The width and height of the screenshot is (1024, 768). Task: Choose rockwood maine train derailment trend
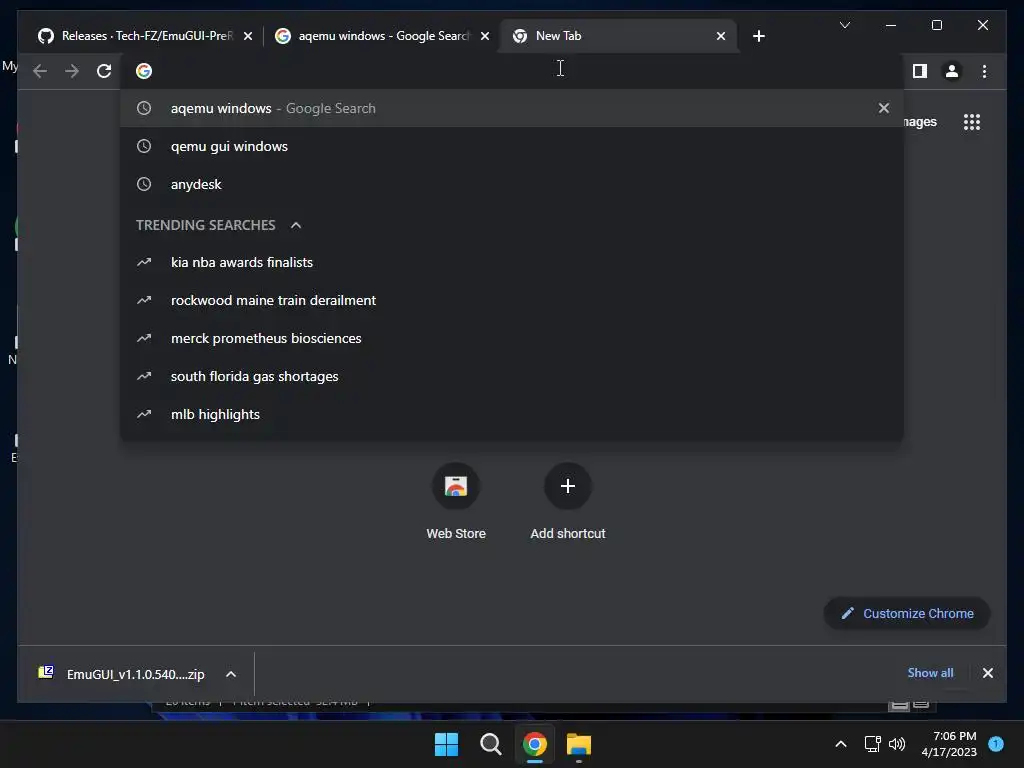click(512, 300)
